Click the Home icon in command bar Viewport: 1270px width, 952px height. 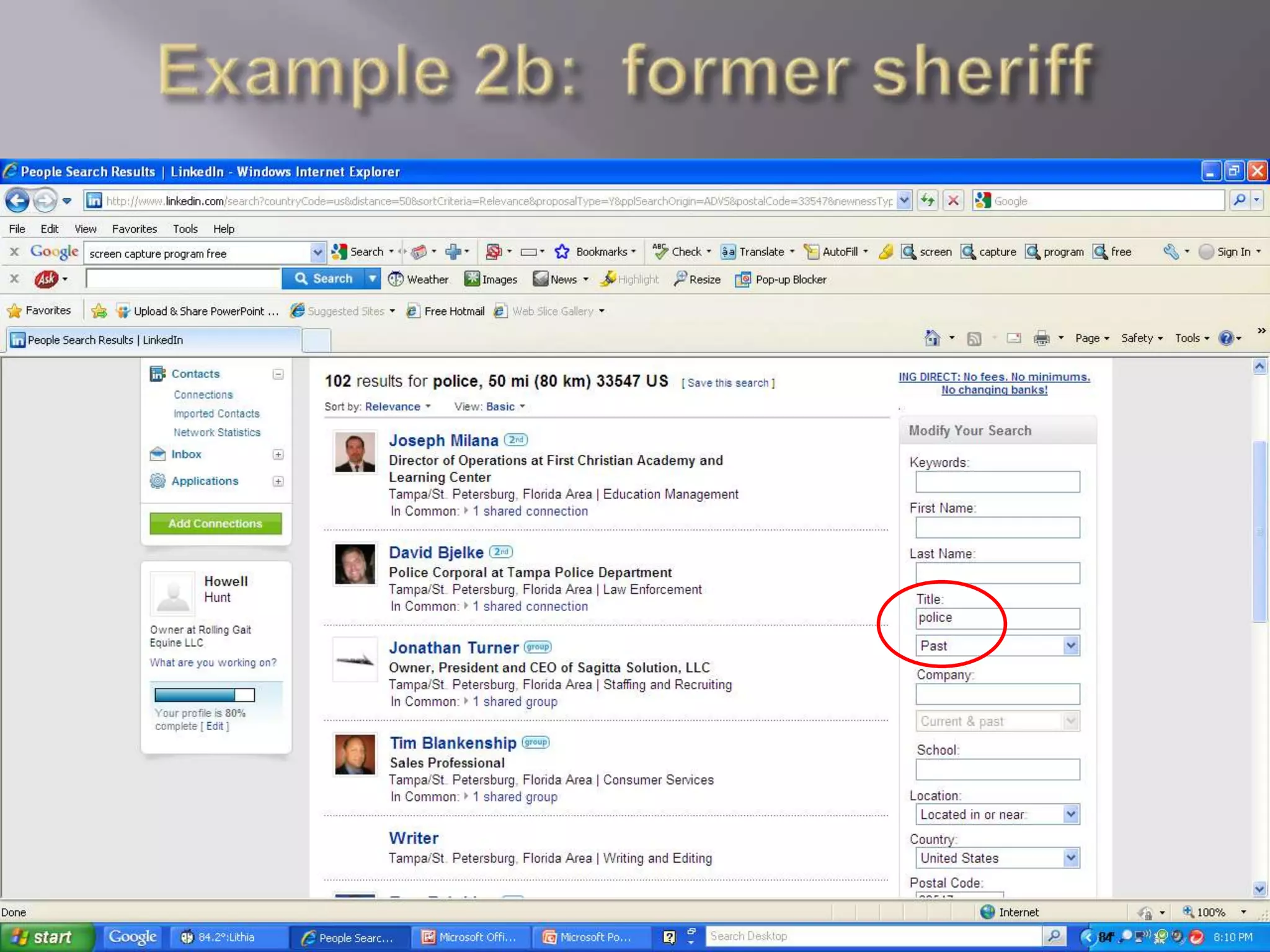[x=932, y=338]
